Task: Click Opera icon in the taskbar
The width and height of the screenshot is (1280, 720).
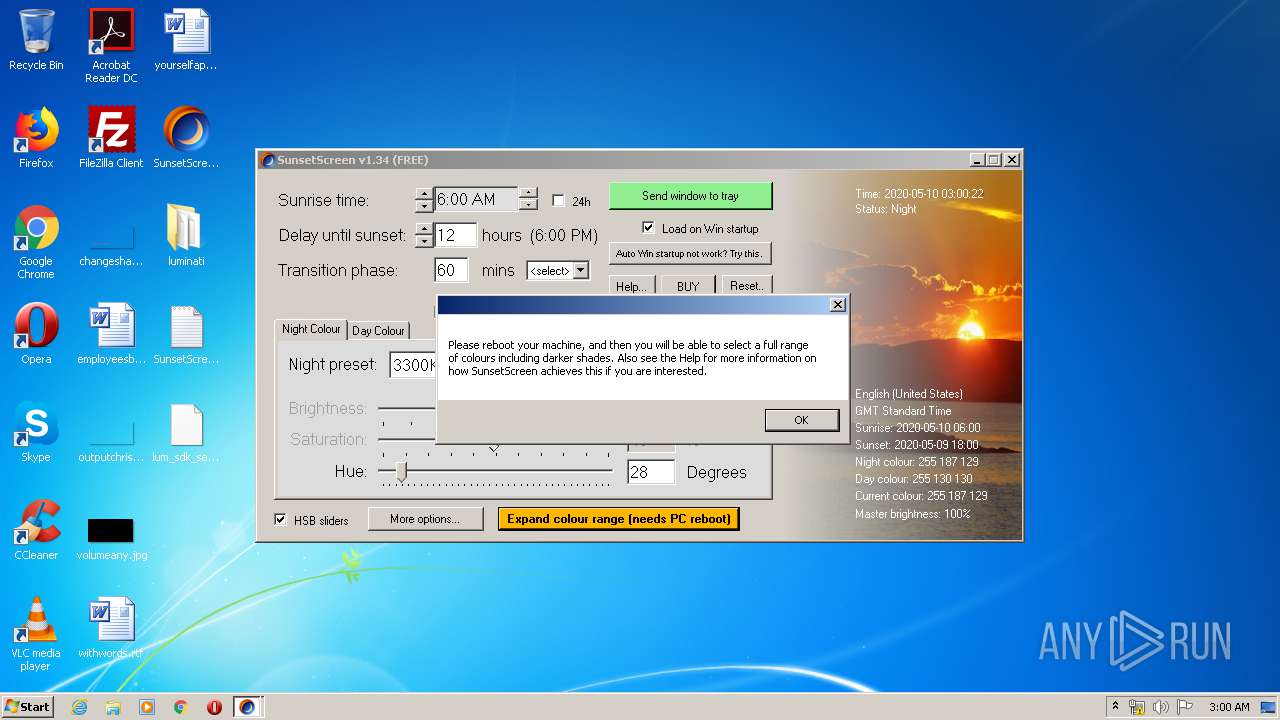Action: click(x=214, y=707)
